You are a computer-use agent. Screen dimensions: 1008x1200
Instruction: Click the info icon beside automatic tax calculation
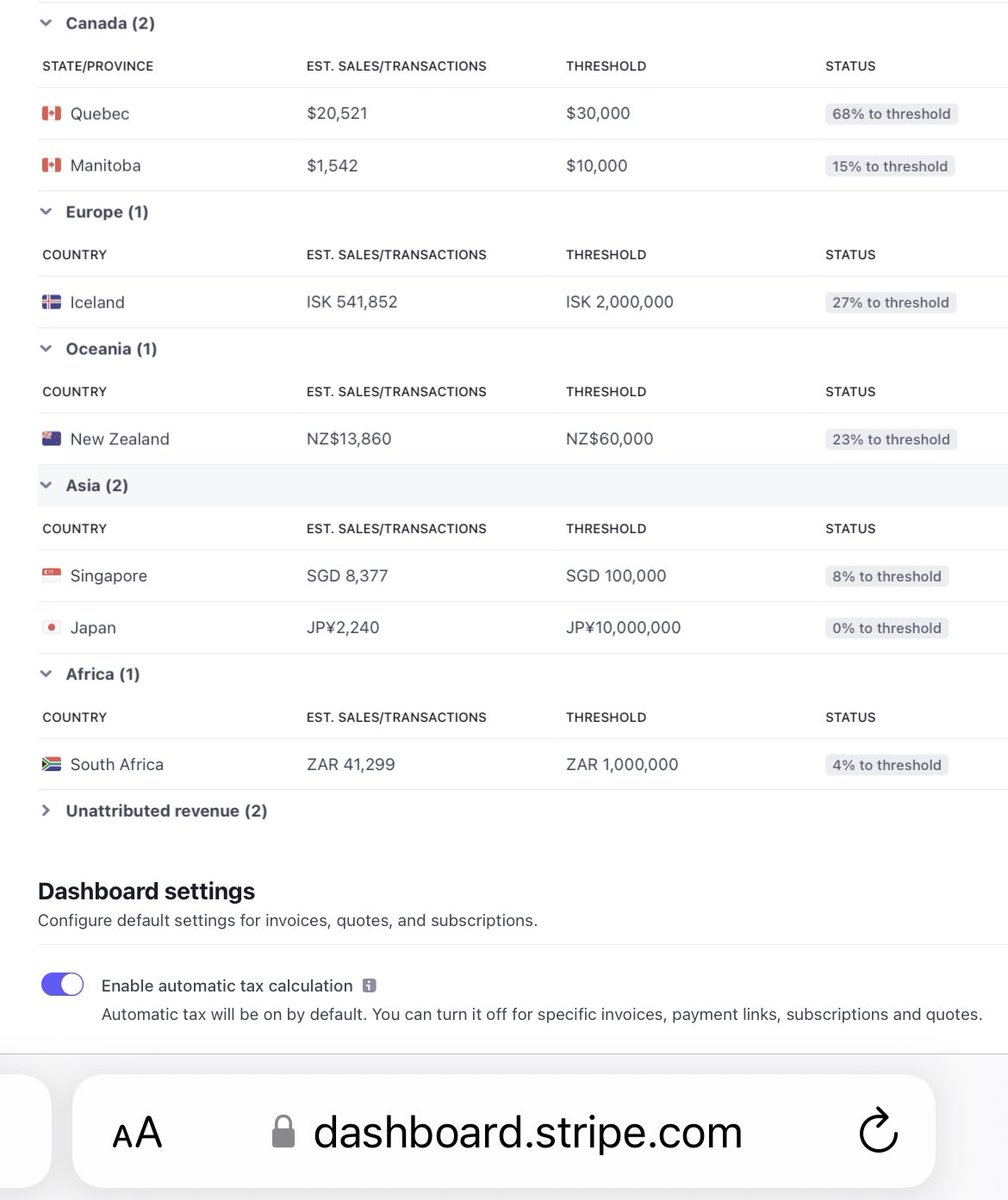pyautogui.click(x=369, y=986)
